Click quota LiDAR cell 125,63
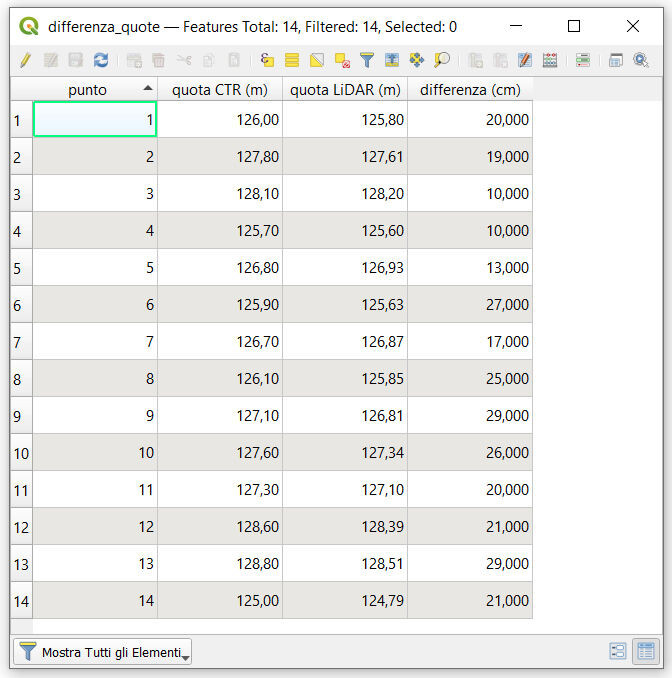The height and width of the screenshot is (678, 672). pos(345,304)
